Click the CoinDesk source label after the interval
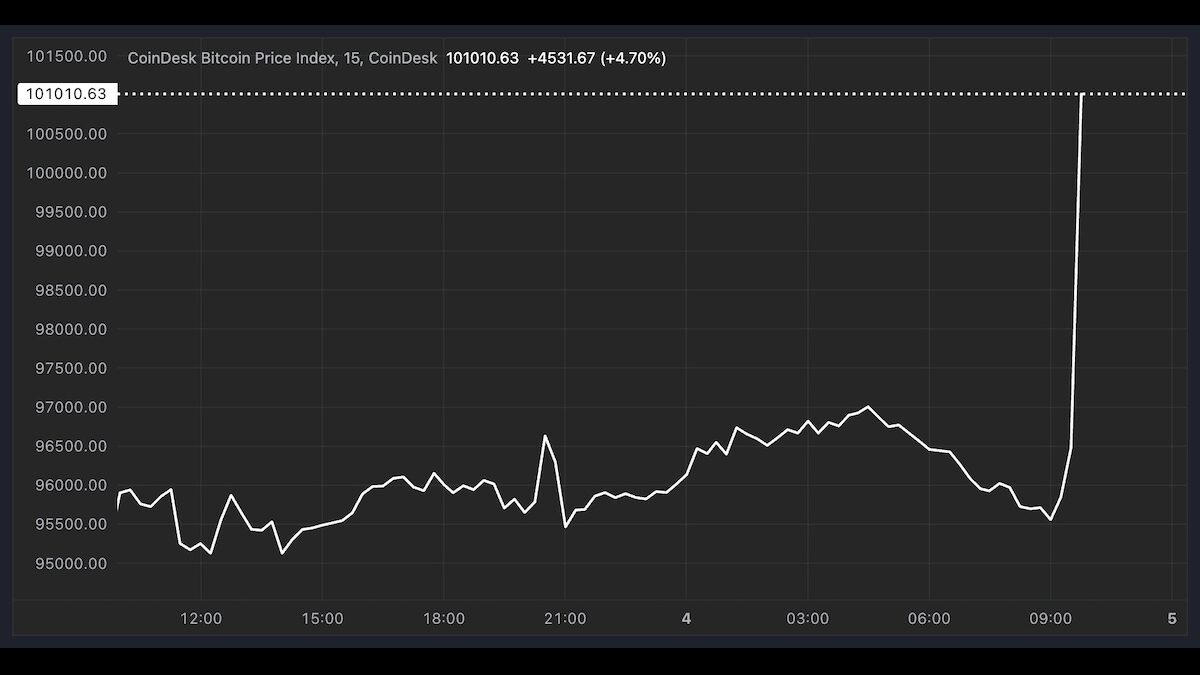 [402, 58]
